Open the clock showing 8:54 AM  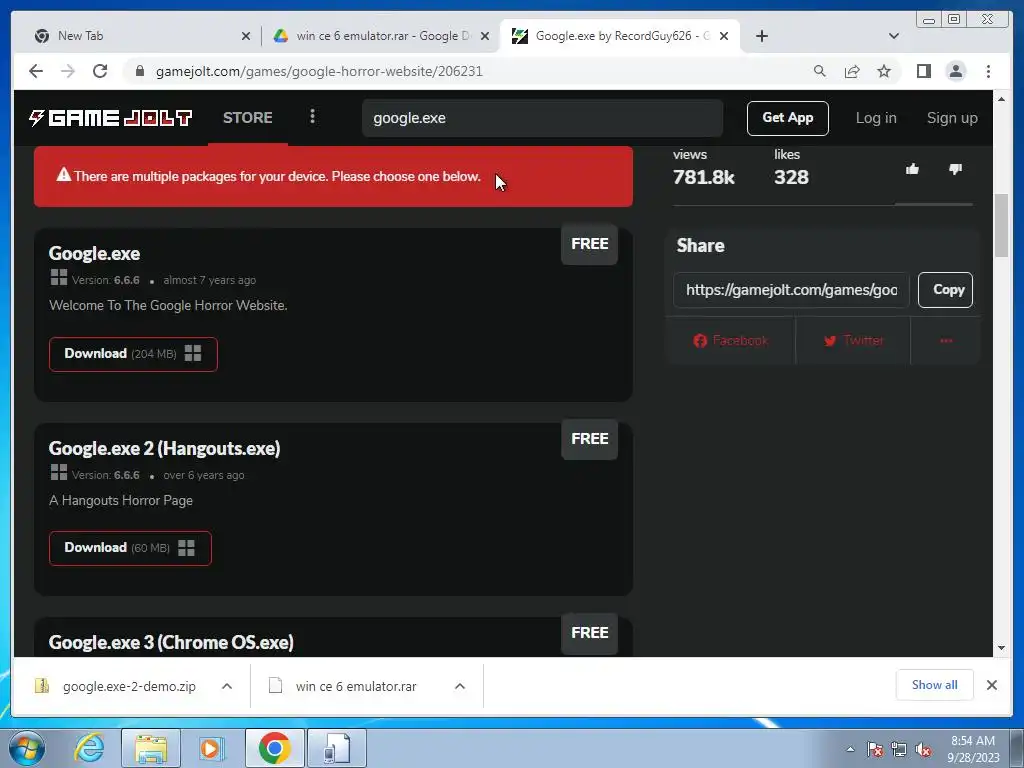click(973, 749)
